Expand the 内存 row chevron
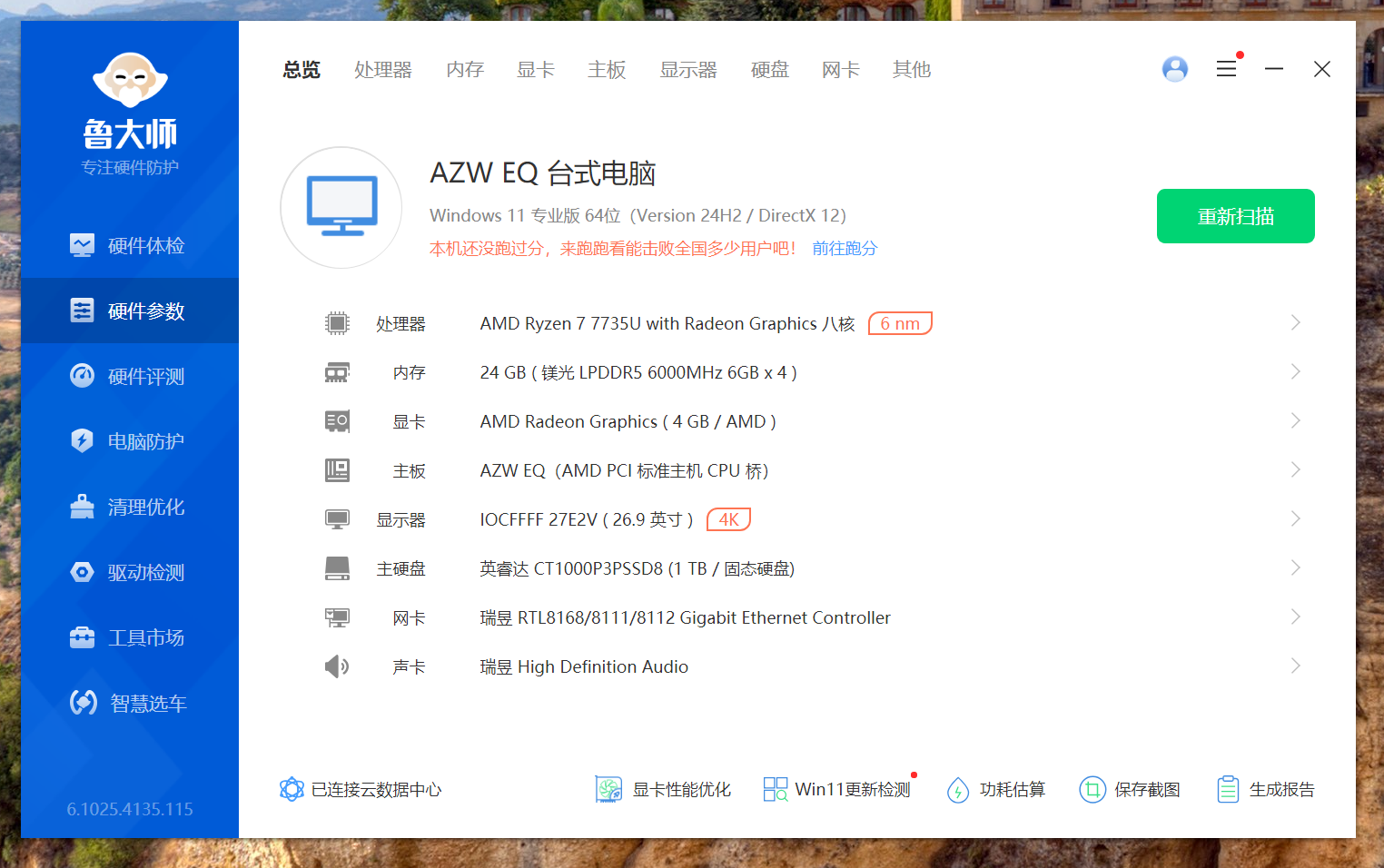Image resolution: width=1384 pixels, height=868 pixels. point(1296,372)
